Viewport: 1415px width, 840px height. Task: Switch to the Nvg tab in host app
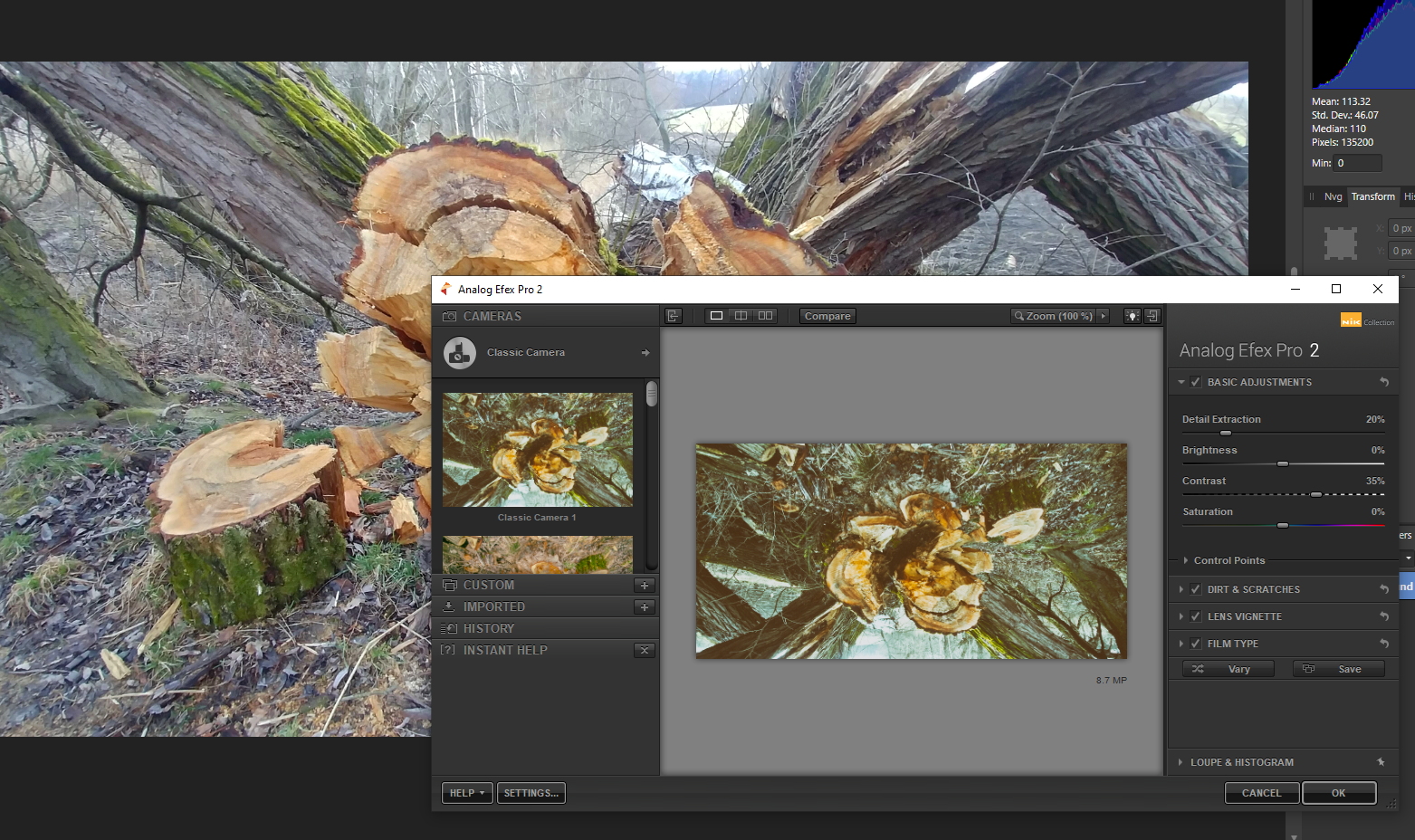(x=1333, y=196)
